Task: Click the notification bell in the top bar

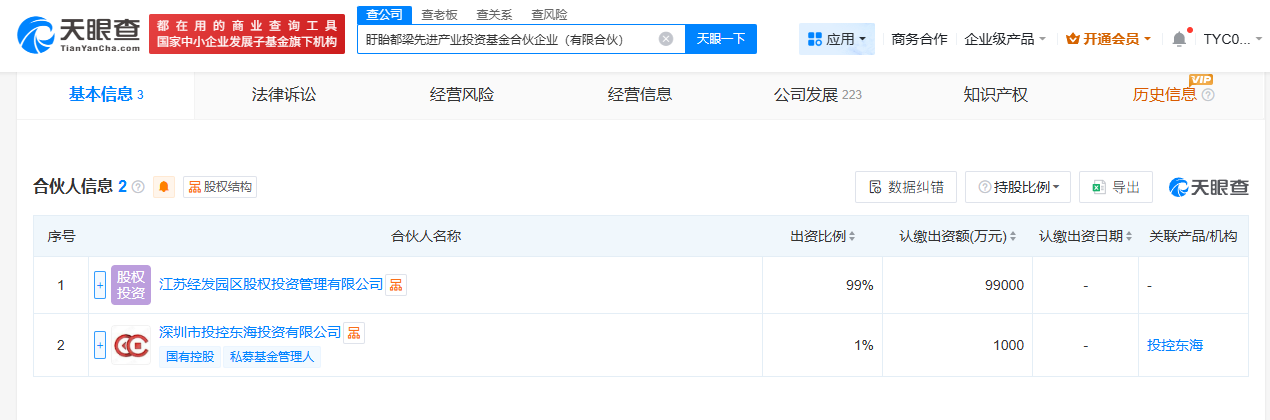Action: coord(1179,39)
